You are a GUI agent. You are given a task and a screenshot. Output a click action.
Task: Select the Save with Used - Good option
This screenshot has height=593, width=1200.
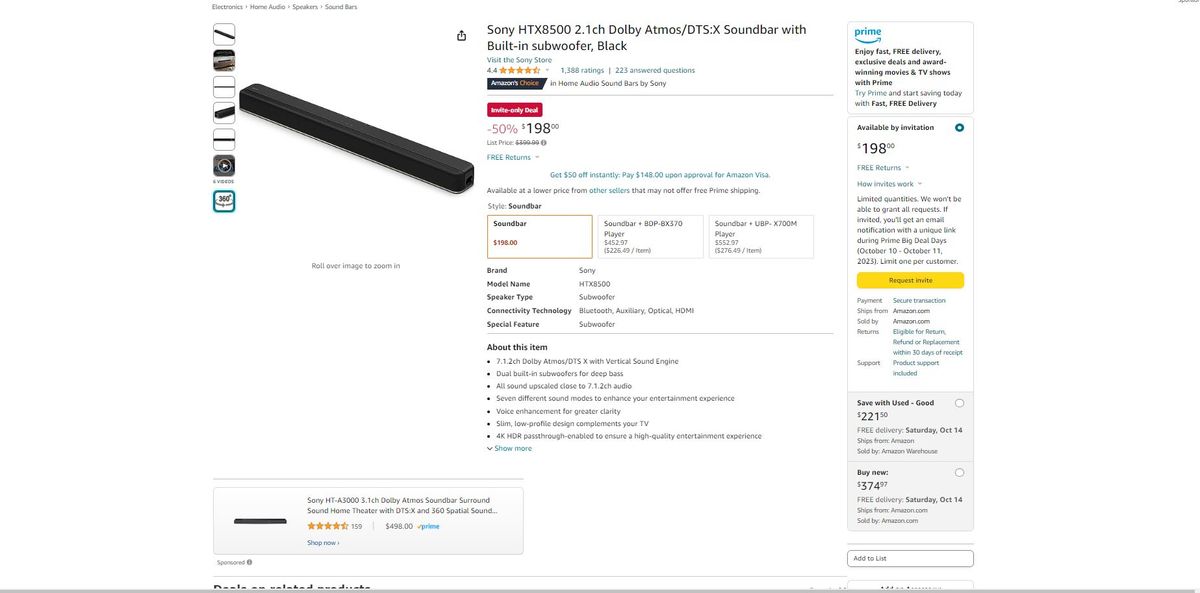click(x=959, y=401)
